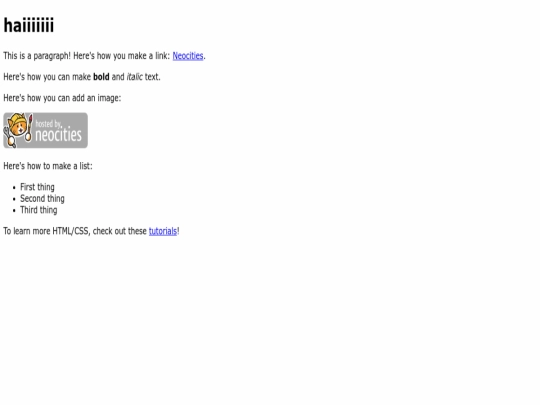Click the haiiiiiii page heading

coord(29,25)
